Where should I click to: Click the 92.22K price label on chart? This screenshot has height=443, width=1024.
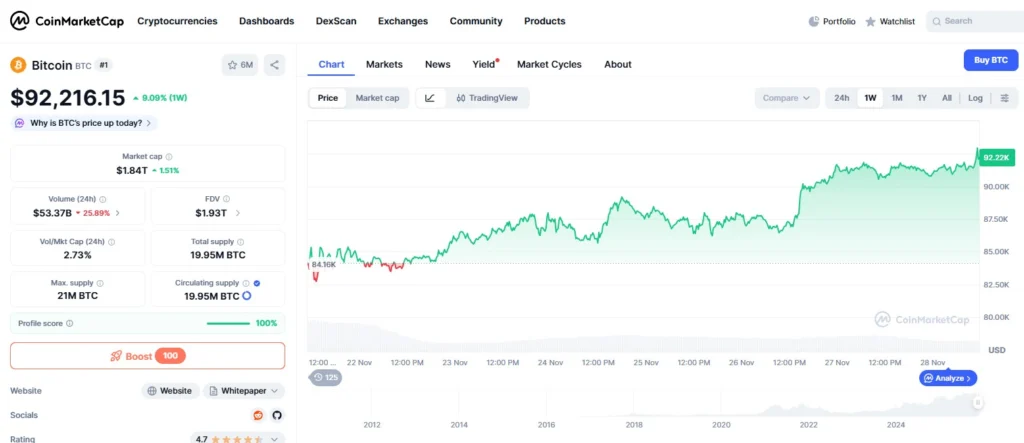tap(997, 157)
